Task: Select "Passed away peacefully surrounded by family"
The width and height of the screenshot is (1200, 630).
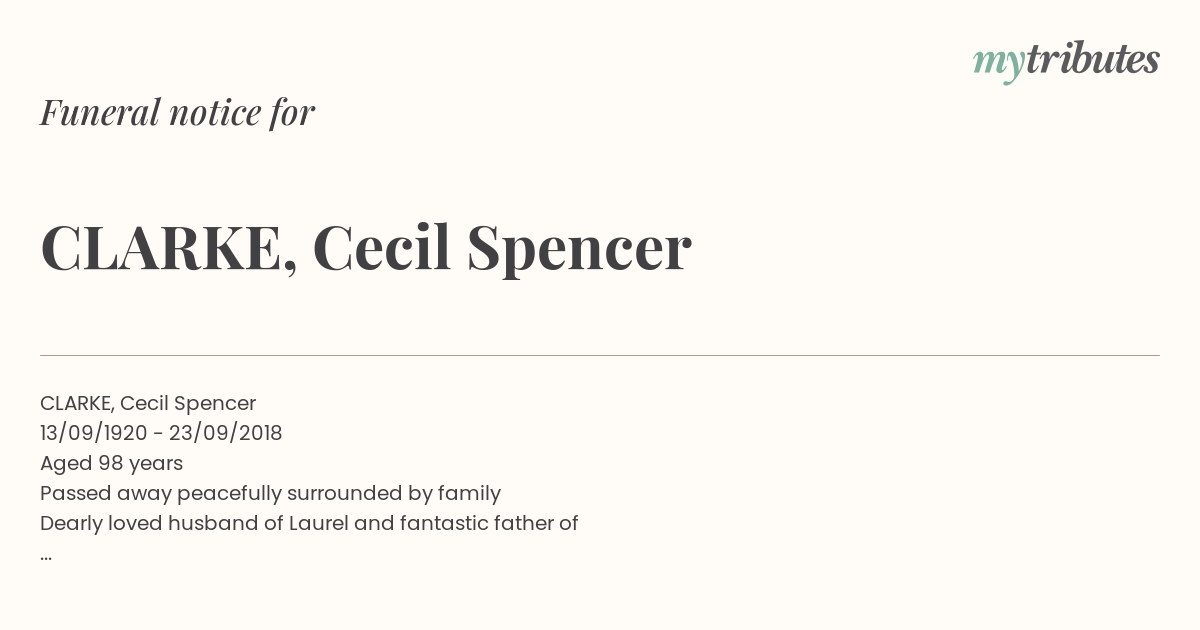Action: click(270, 493)
